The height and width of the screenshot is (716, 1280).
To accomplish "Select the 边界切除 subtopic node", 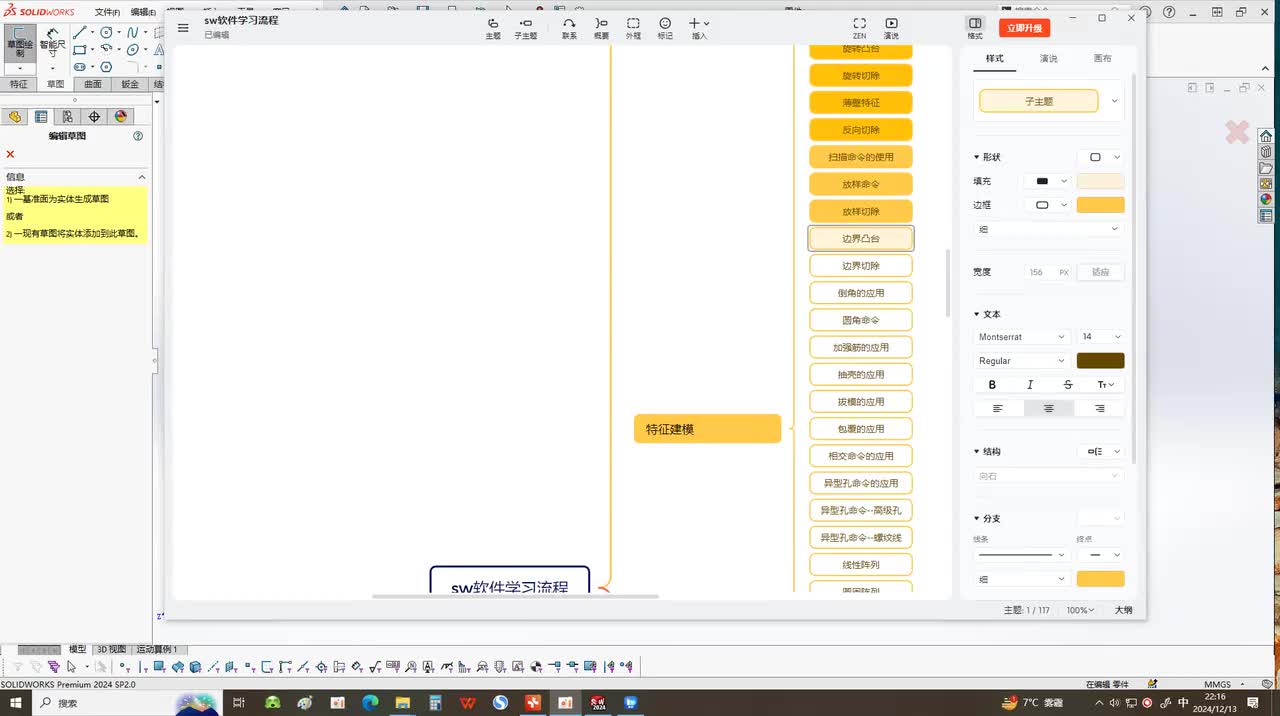I will [x=860, y=266].
